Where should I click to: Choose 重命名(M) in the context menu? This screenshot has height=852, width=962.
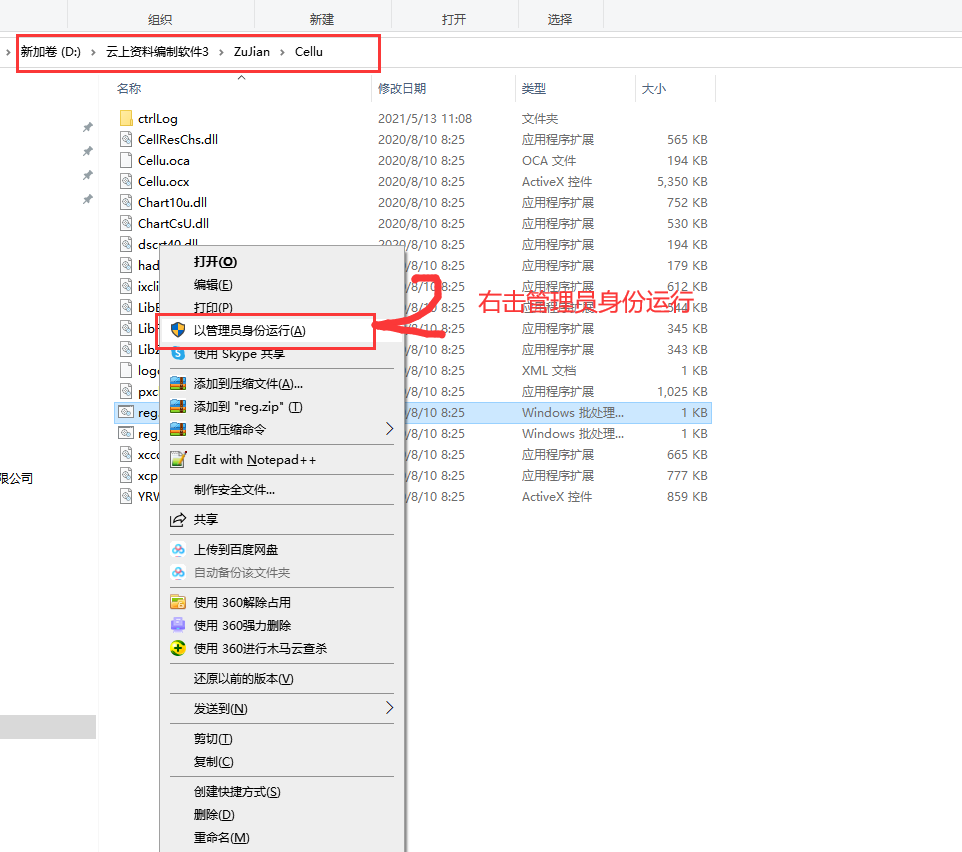coord(221,837)
